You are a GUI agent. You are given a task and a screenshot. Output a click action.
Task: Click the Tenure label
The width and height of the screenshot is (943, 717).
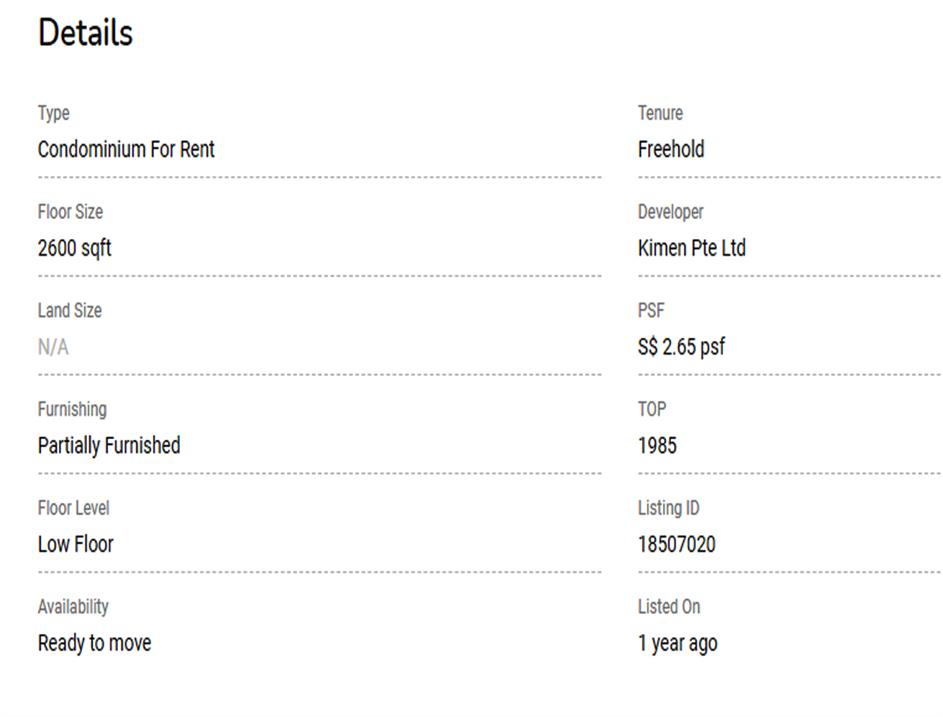pyautogui.click(x=660, y=113)
